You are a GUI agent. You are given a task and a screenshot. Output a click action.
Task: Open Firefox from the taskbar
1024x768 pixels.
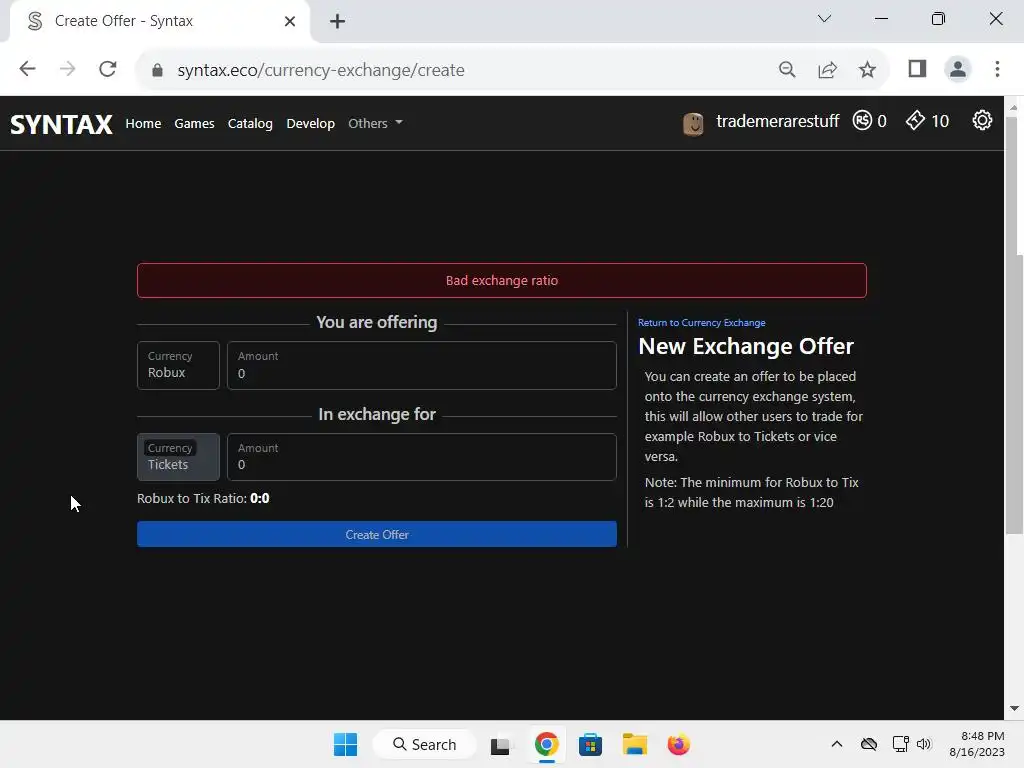click(679, 744)
